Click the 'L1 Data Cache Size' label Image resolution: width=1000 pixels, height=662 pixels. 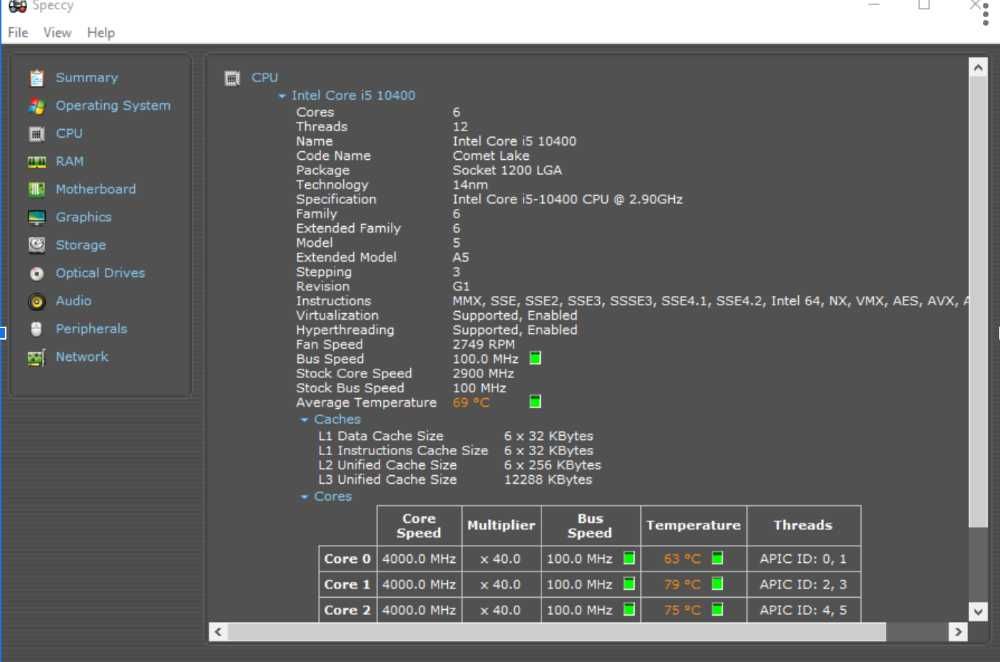(381, 436)
